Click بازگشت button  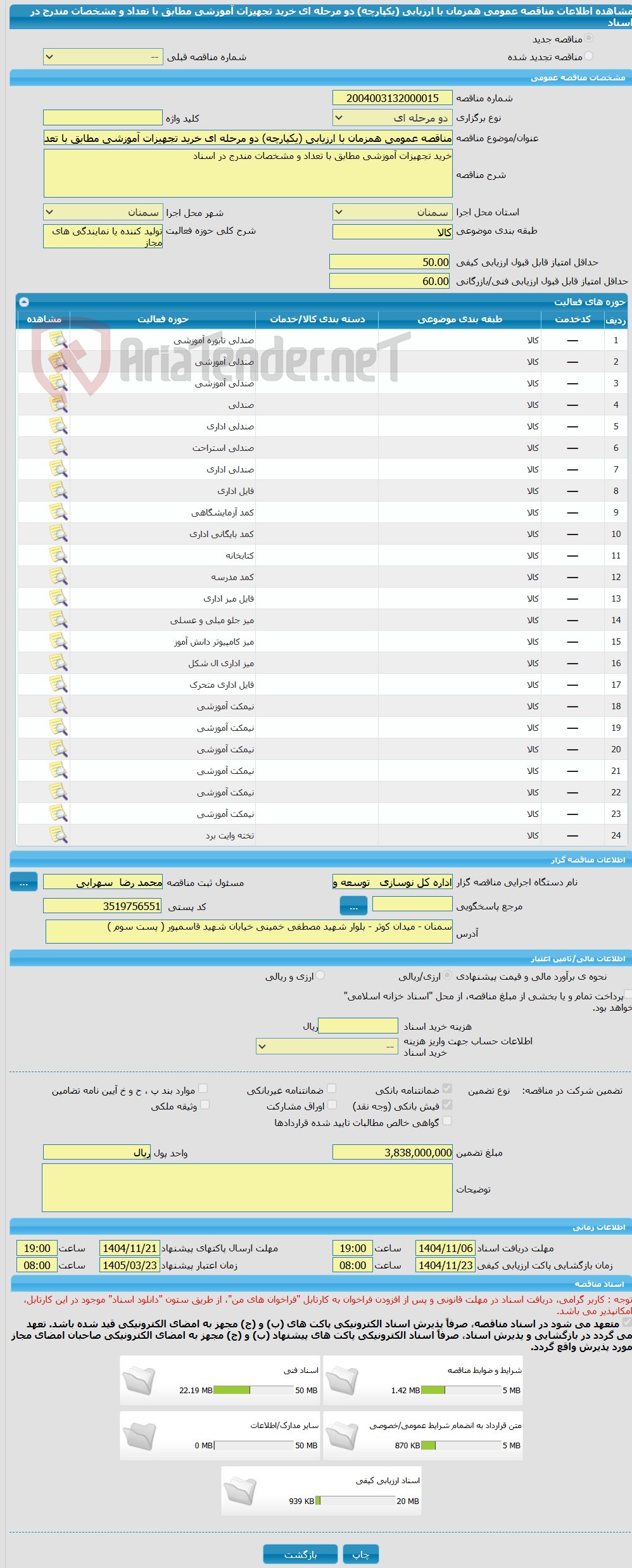[301, 1554]
